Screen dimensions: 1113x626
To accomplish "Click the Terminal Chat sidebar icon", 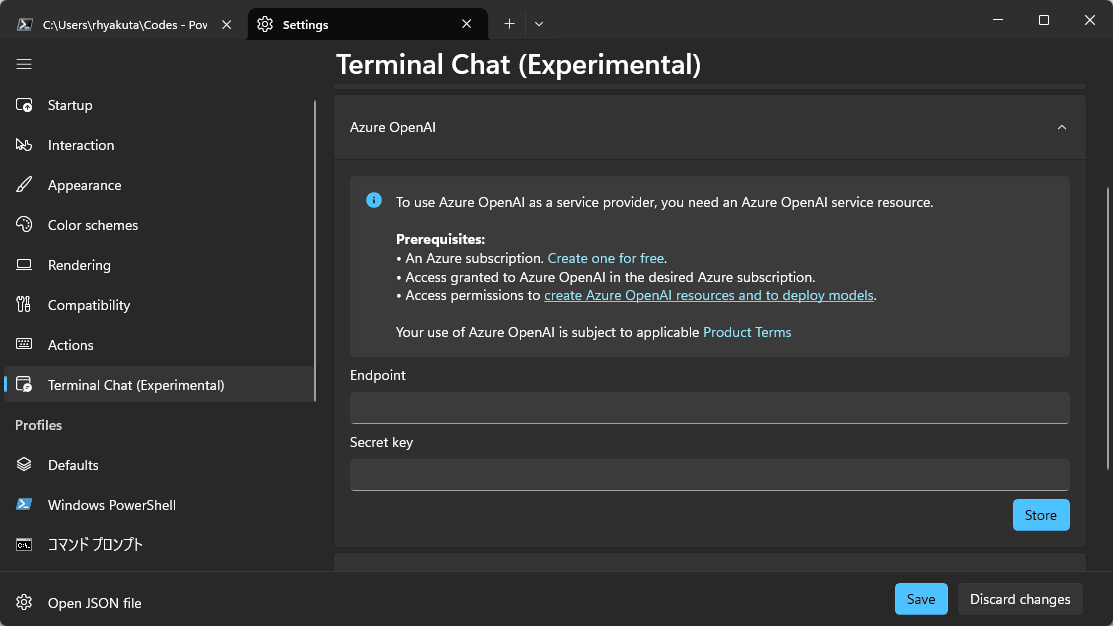I will 24,385.
